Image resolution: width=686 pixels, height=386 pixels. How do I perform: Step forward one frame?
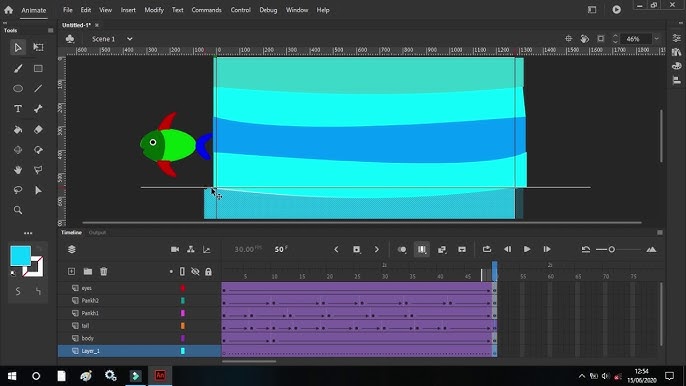coord(547,249)
